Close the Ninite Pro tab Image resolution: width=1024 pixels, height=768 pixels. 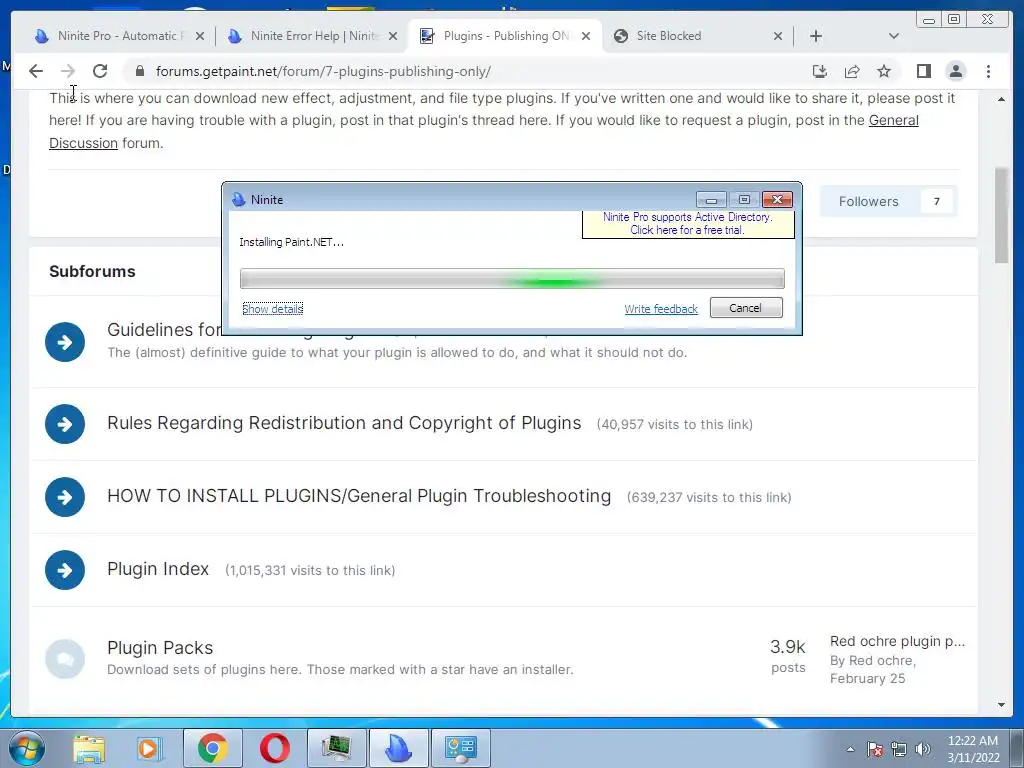coord(200,36)
